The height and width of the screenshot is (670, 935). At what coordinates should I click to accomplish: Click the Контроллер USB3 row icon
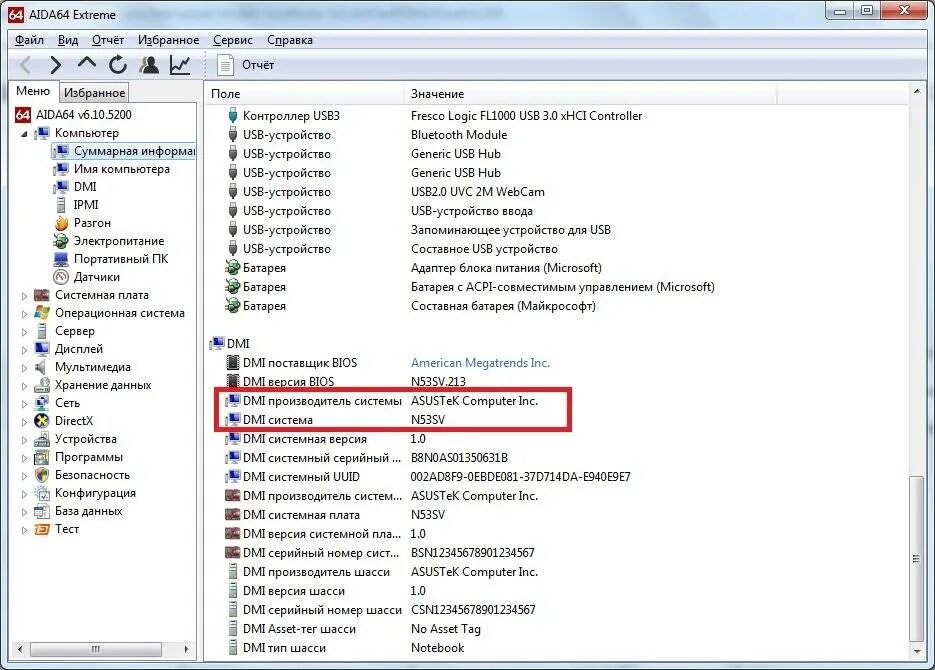pos(233,116)
